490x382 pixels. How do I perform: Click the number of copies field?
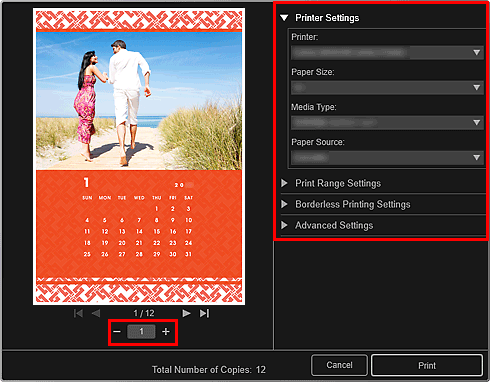(x=141, y=332)
